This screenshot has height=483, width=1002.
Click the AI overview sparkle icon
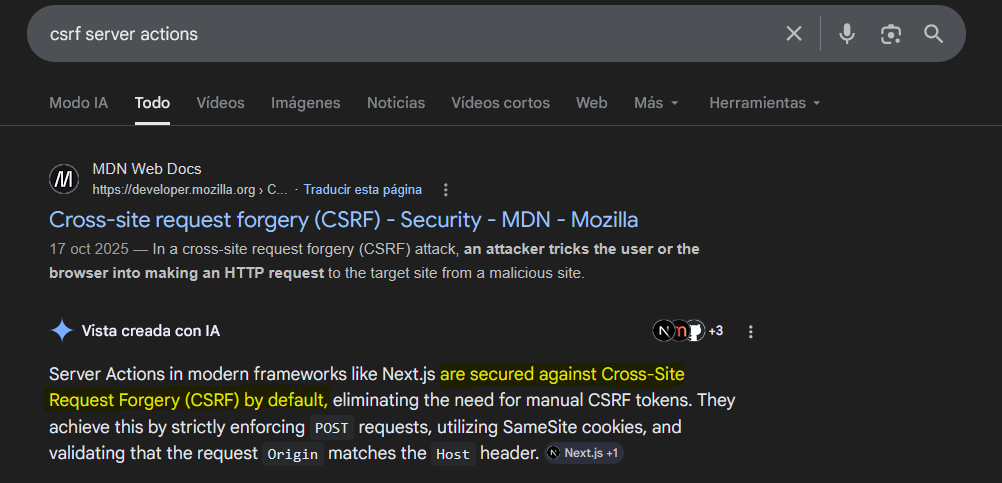(62, 331)
